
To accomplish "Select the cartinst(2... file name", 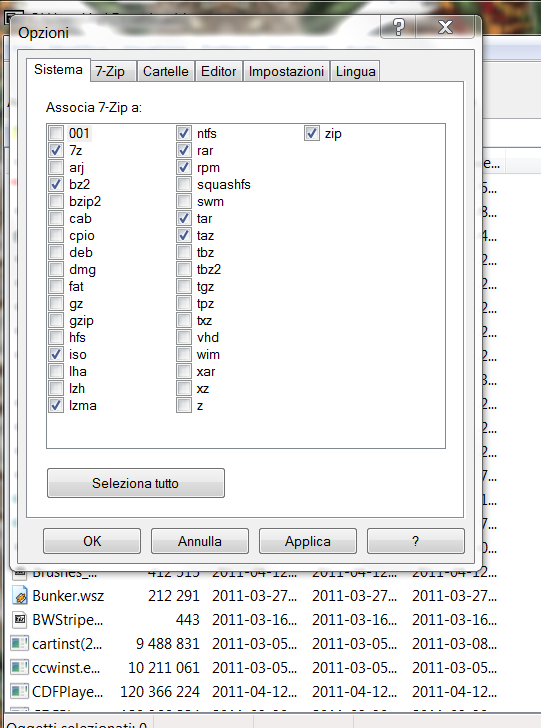I will [67, 644].
